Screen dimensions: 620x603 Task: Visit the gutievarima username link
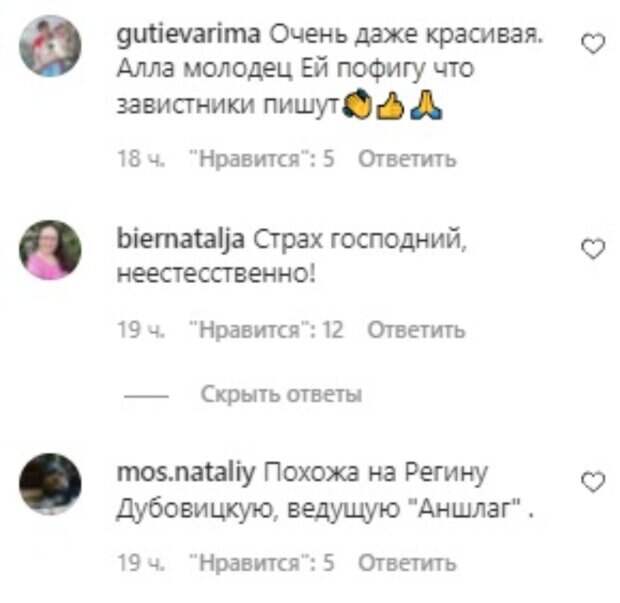click(189, 36)
